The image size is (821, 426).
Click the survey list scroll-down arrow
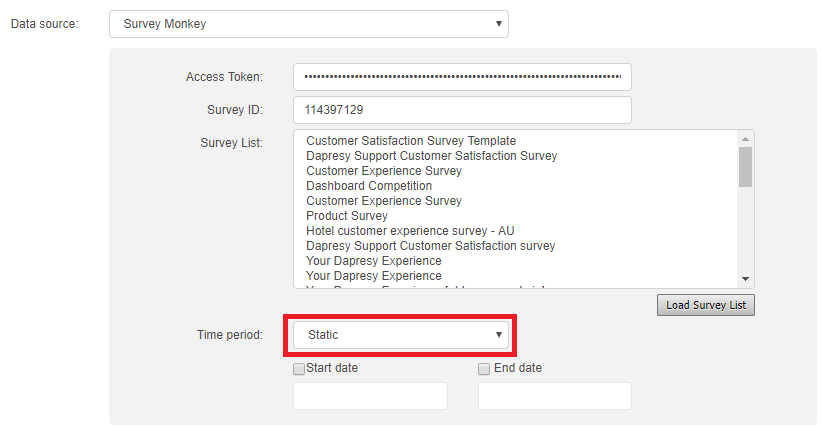point(746,279)
